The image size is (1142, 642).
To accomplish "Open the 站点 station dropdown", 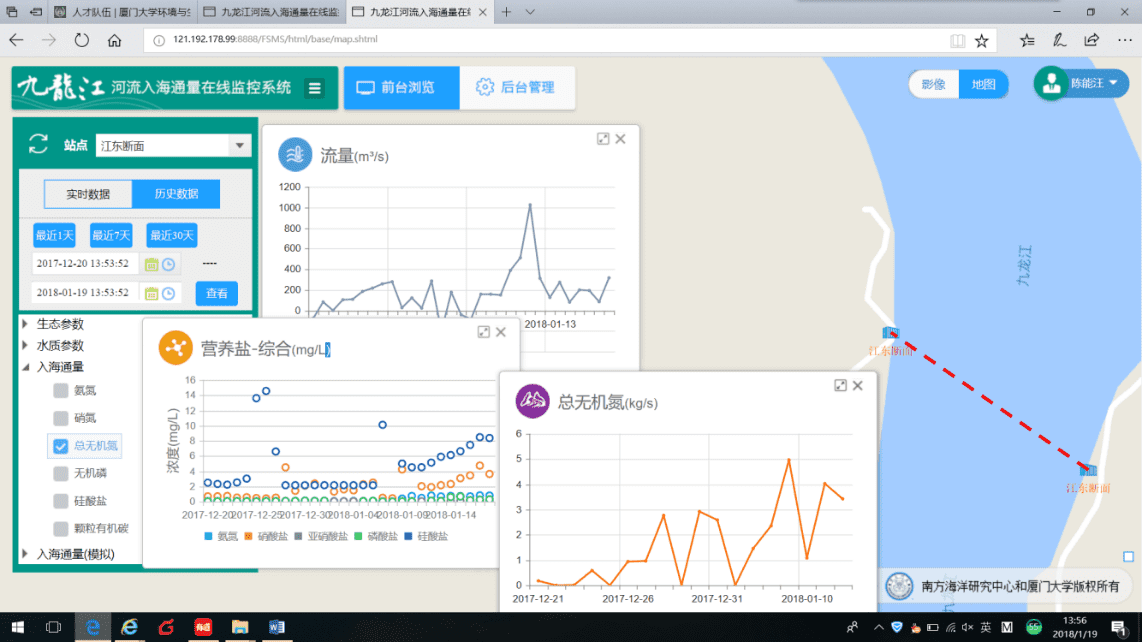I will pos(239,146).
